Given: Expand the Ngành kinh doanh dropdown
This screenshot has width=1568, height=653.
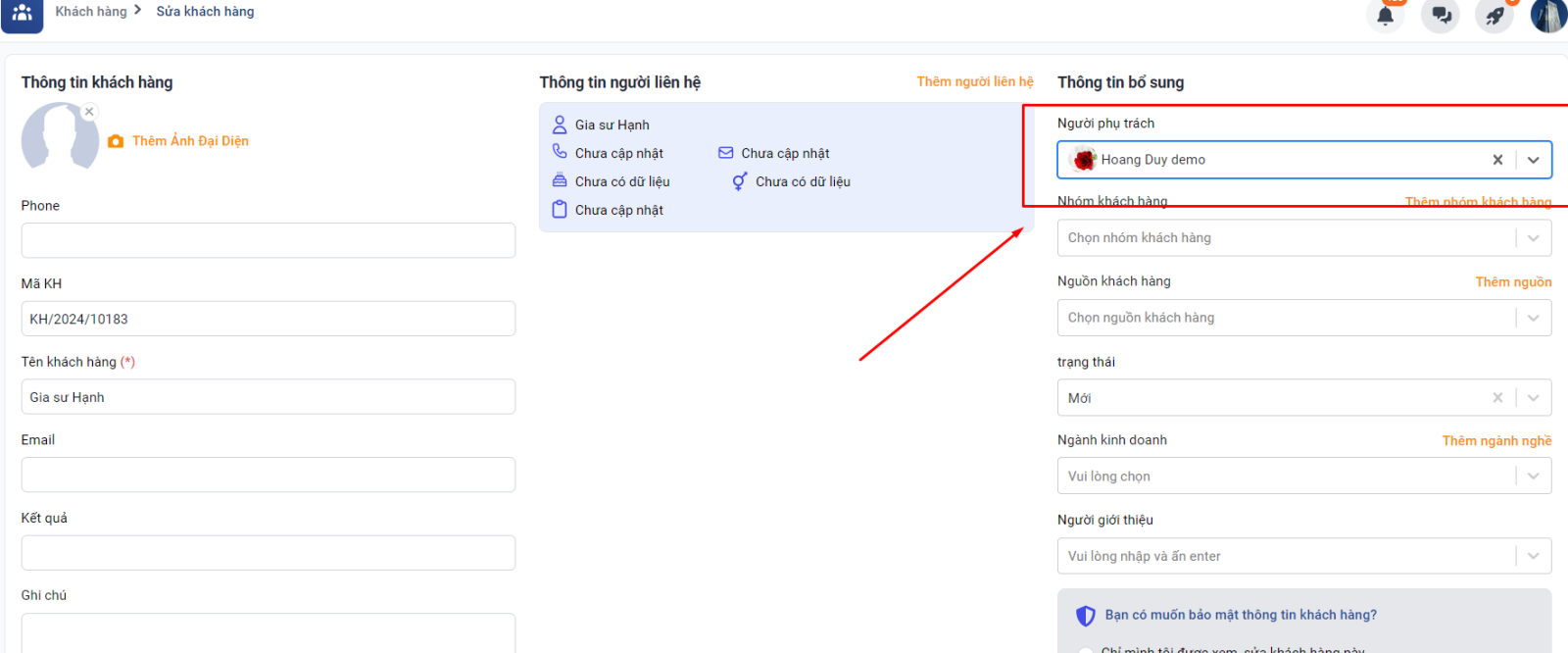Looking at the screenshot, I should click(1534, 477).
